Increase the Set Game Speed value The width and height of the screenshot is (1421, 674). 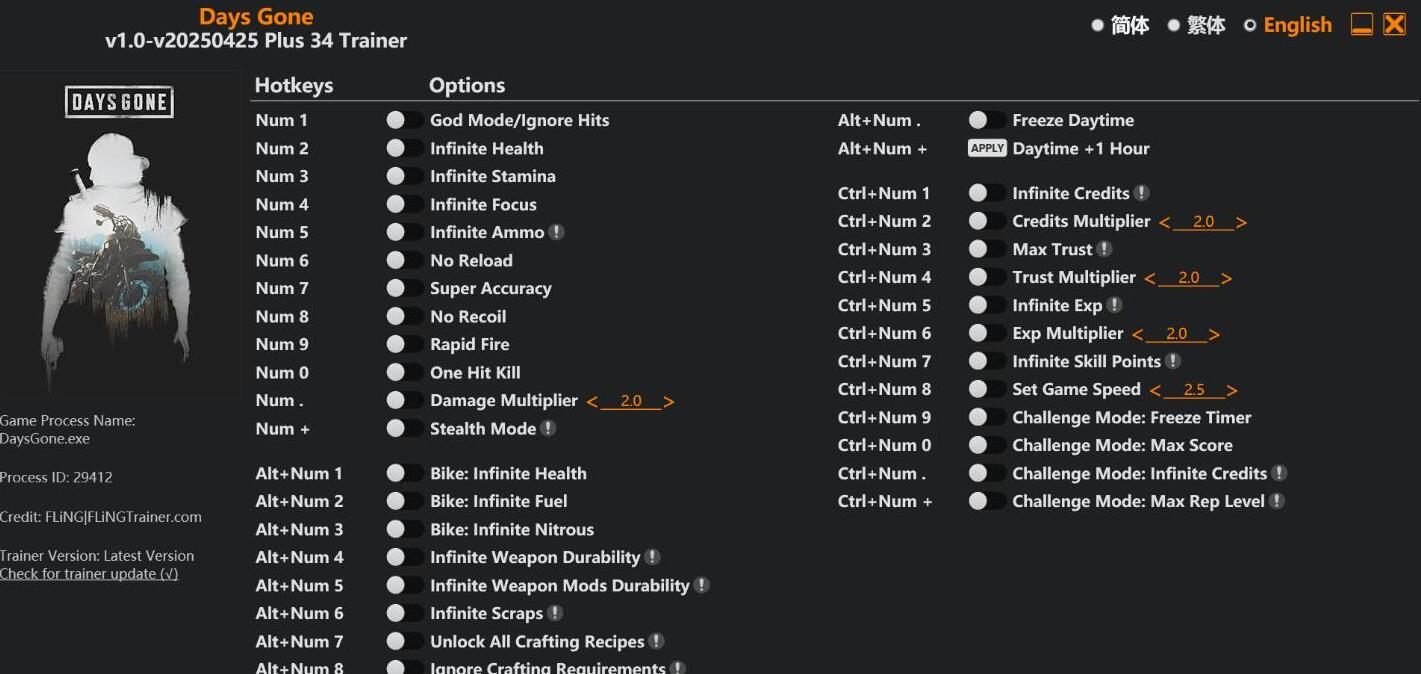1232,390
